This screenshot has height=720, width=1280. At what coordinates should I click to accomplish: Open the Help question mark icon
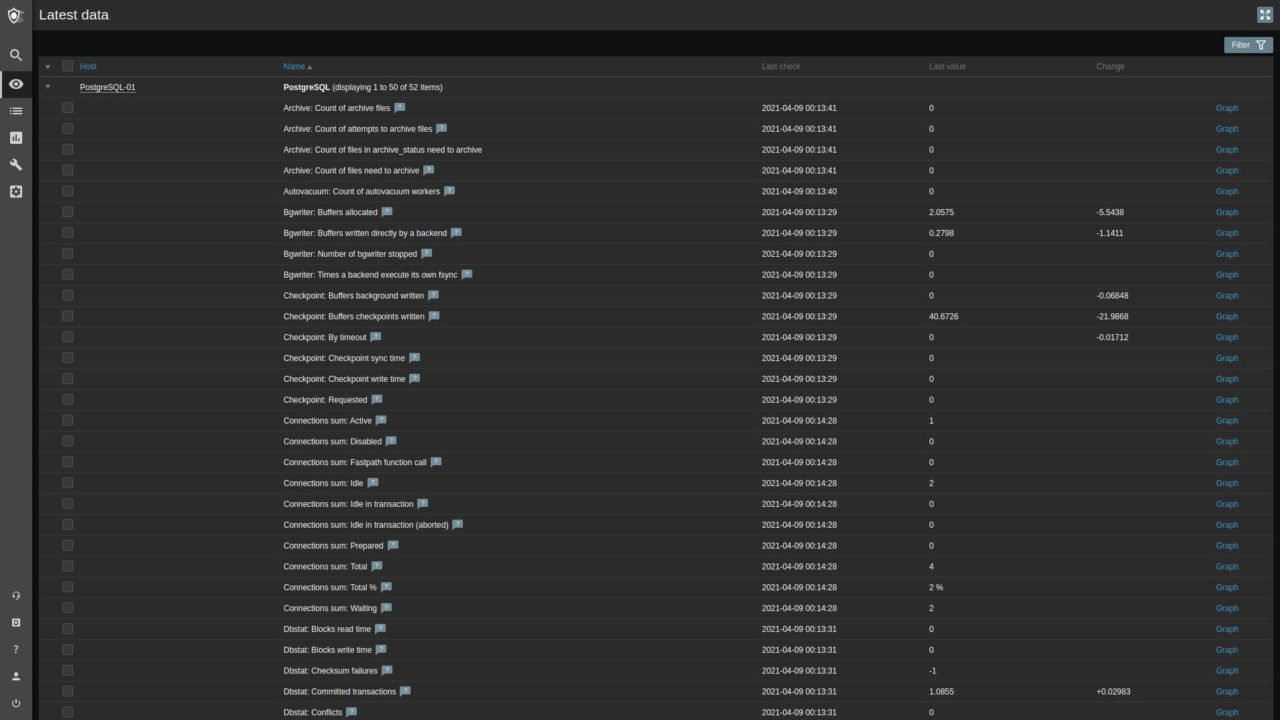tap(15, 649)
